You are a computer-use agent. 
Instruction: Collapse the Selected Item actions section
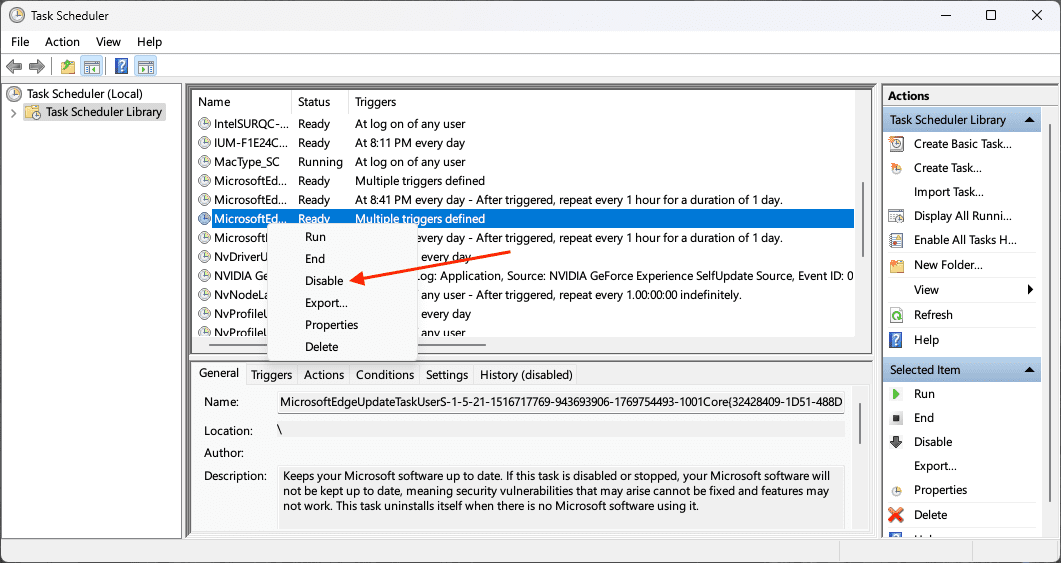1029,369
